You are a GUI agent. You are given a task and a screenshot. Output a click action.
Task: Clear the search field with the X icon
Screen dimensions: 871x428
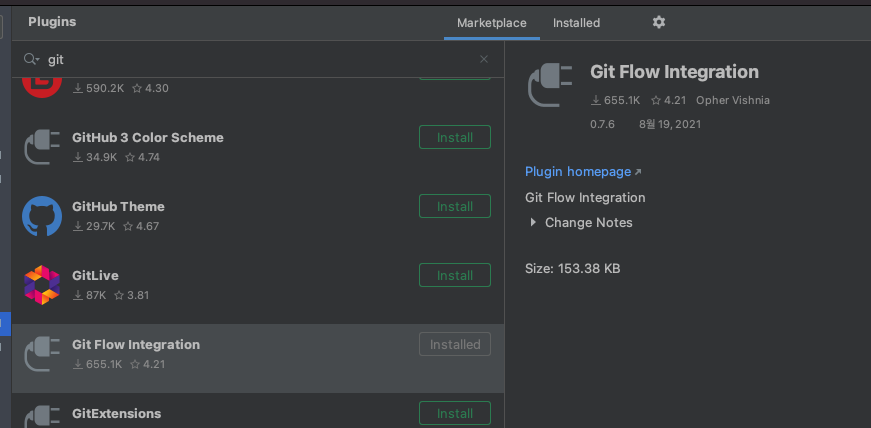point(484,59)
